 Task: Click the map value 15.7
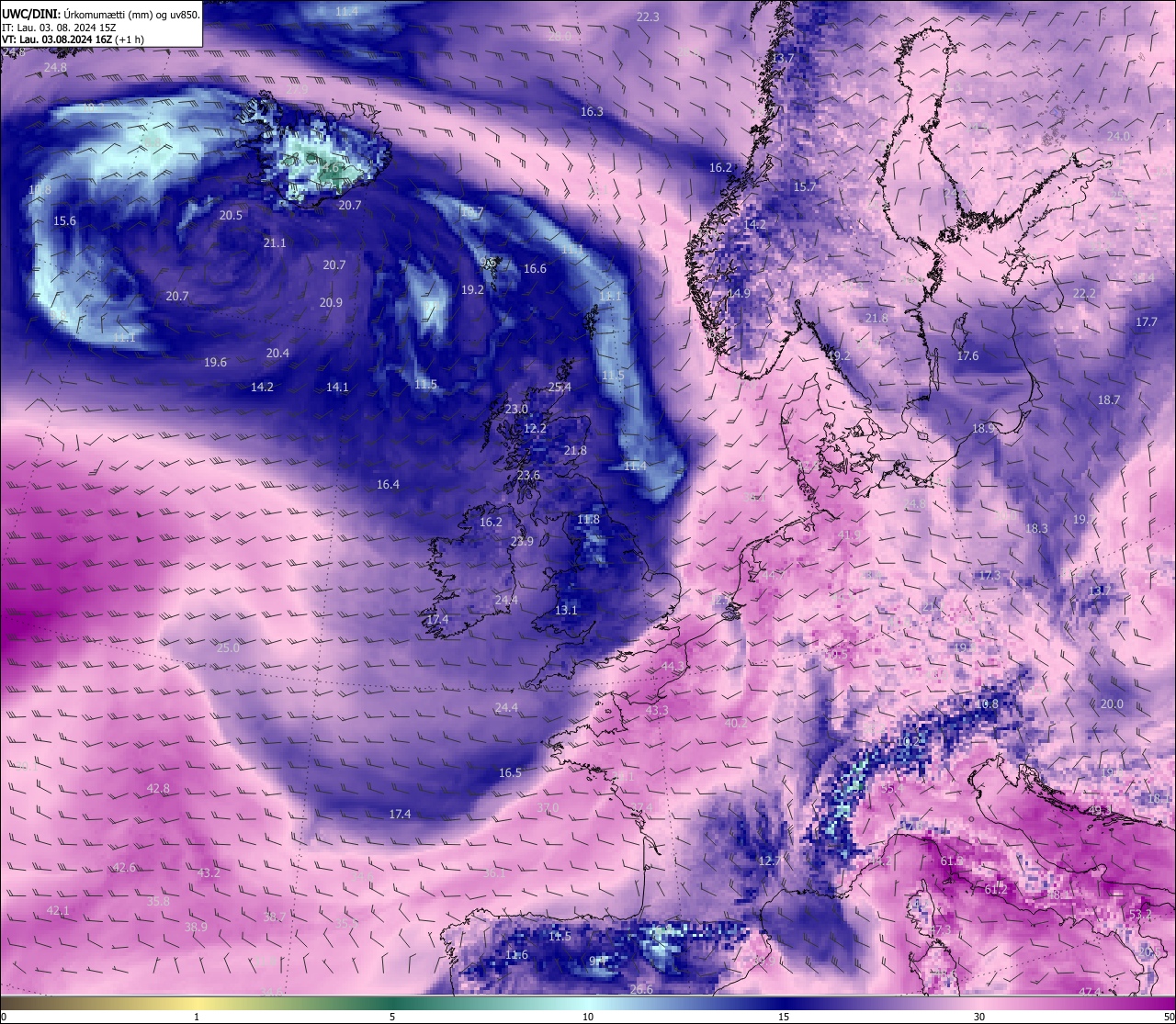pyautogui.click(x=805, y=187)
